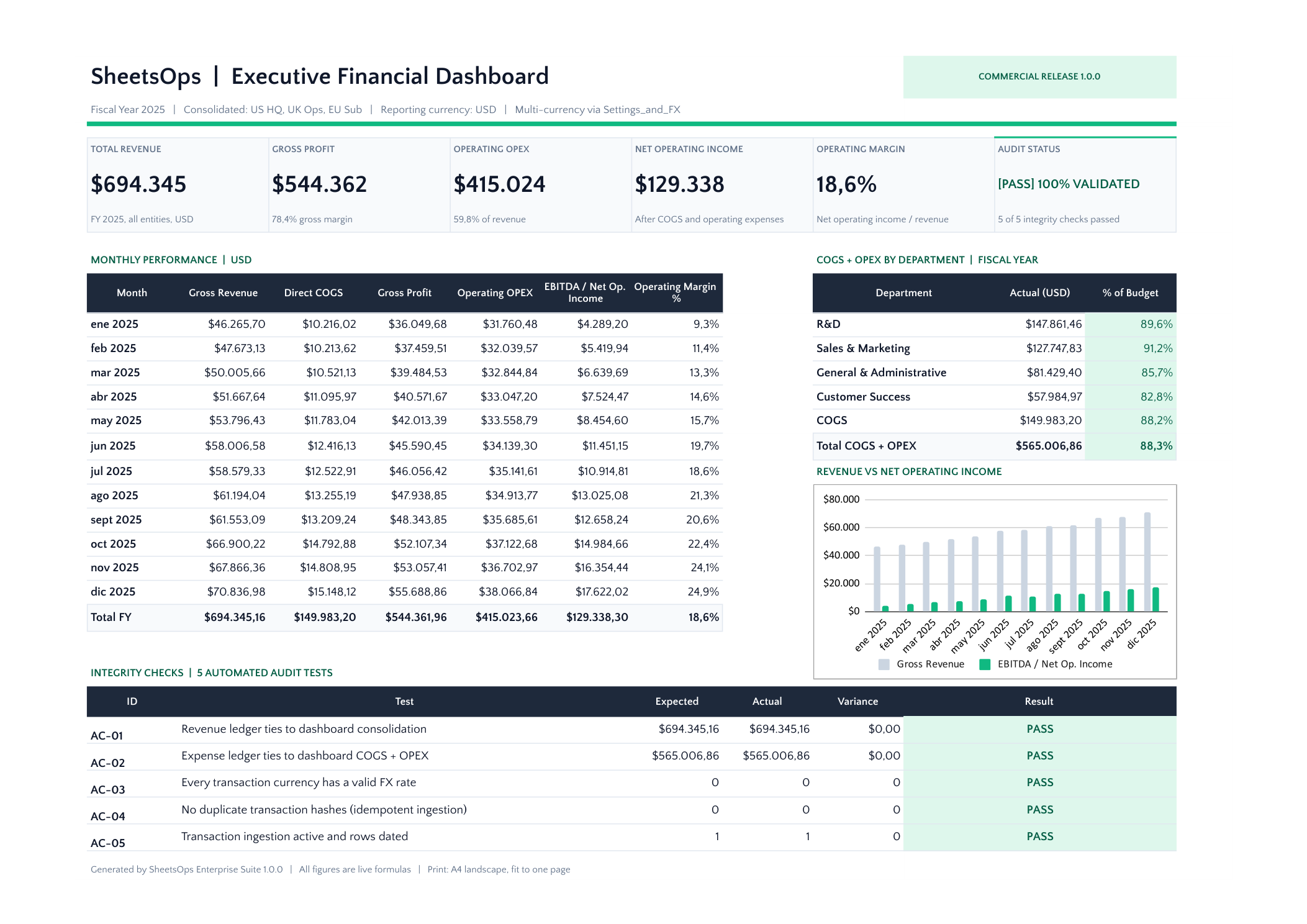This screenshot has height=924, width=1307.
Task: Click the ago 2025 EBITDA value $13.025,08
Action: [600, 496]
